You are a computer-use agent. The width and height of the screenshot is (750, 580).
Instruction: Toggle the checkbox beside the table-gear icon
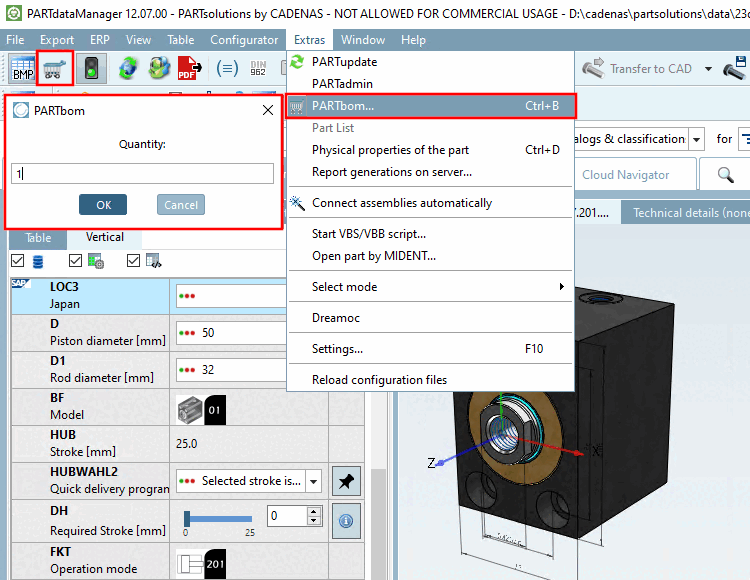pos(76,261)
